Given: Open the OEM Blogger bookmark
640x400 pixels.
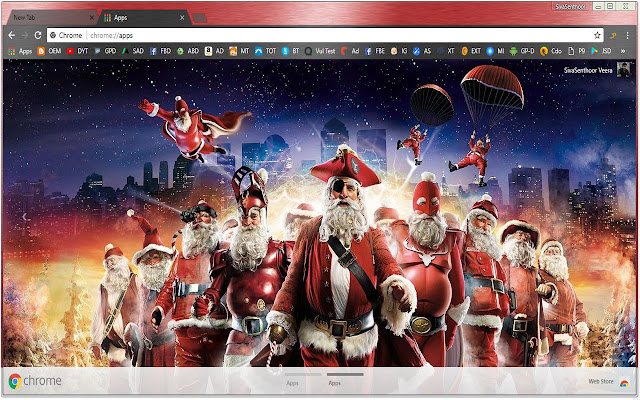Looking at the screenshot, I should [x=49, y=51].
